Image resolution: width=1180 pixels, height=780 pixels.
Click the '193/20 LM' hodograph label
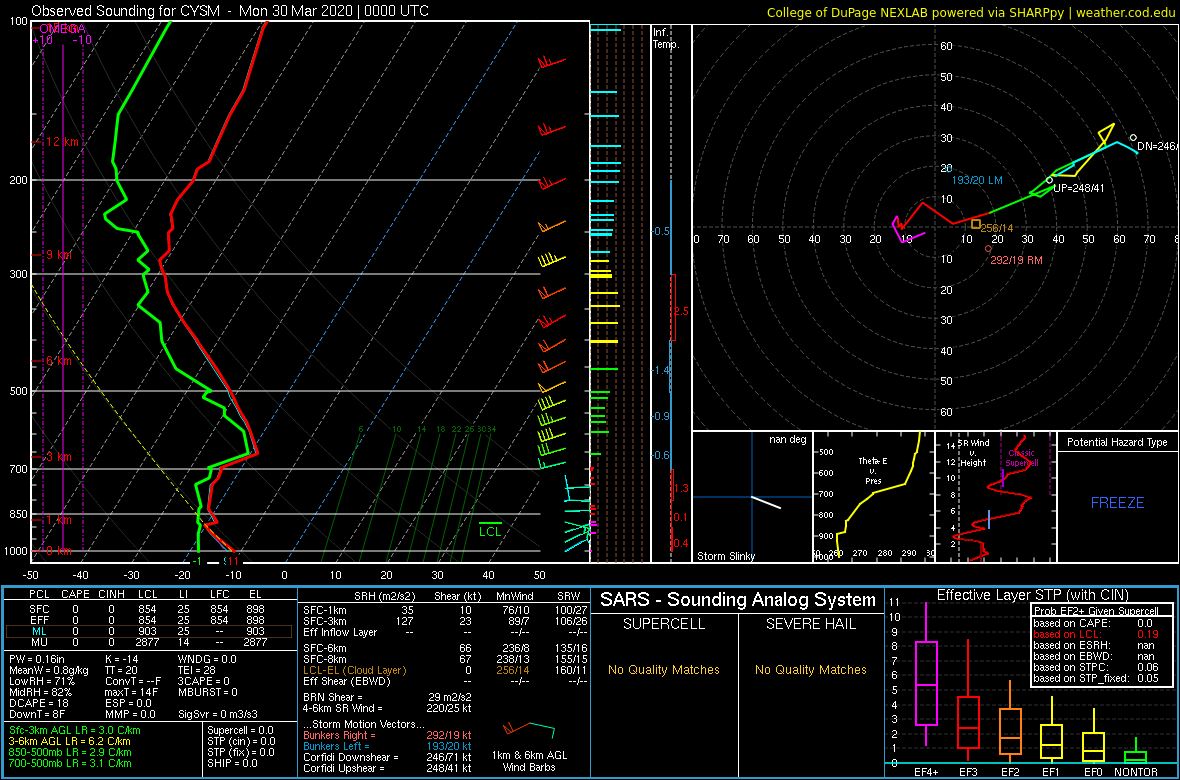[977, 181]
